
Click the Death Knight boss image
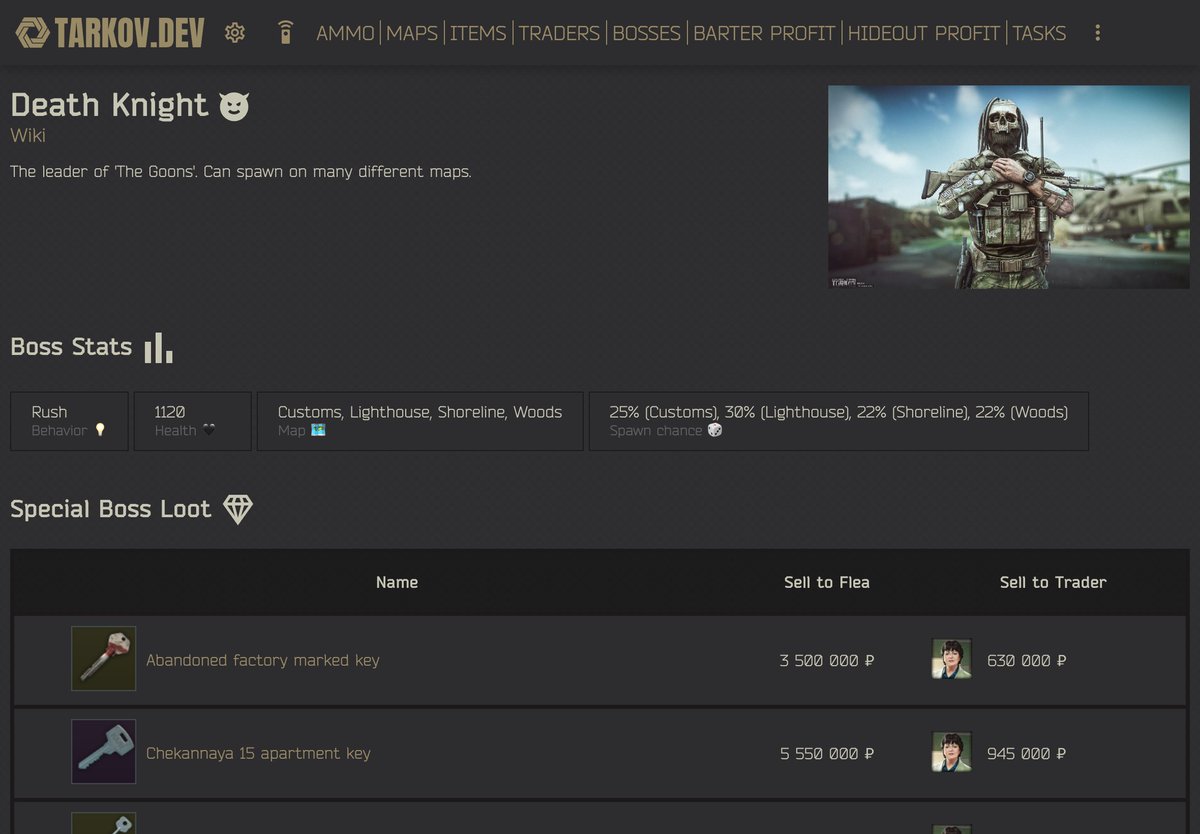pyautogui.click(x=1008, y=187)
